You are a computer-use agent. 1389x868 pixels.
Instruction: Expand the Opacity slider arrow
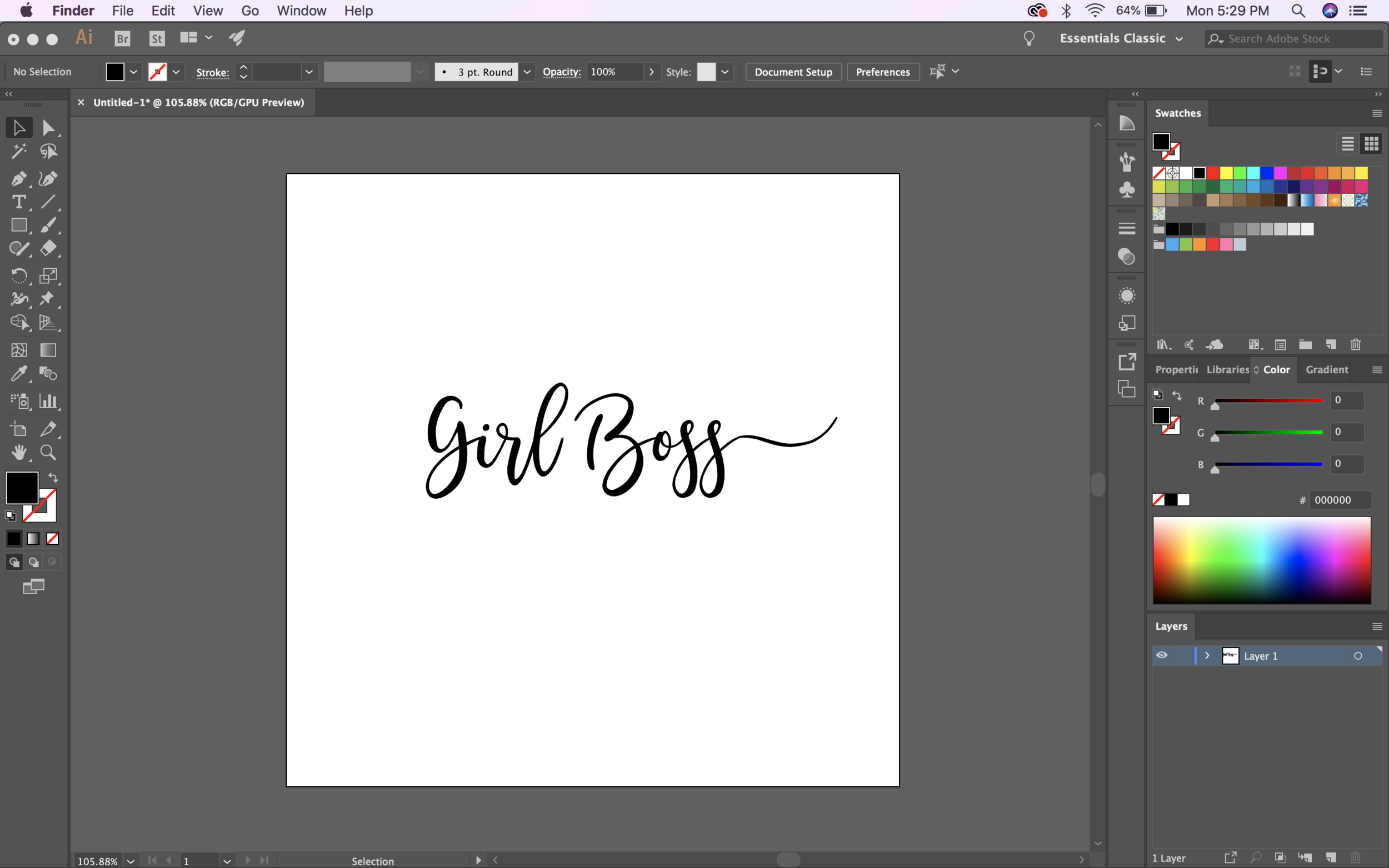(651, 72)
